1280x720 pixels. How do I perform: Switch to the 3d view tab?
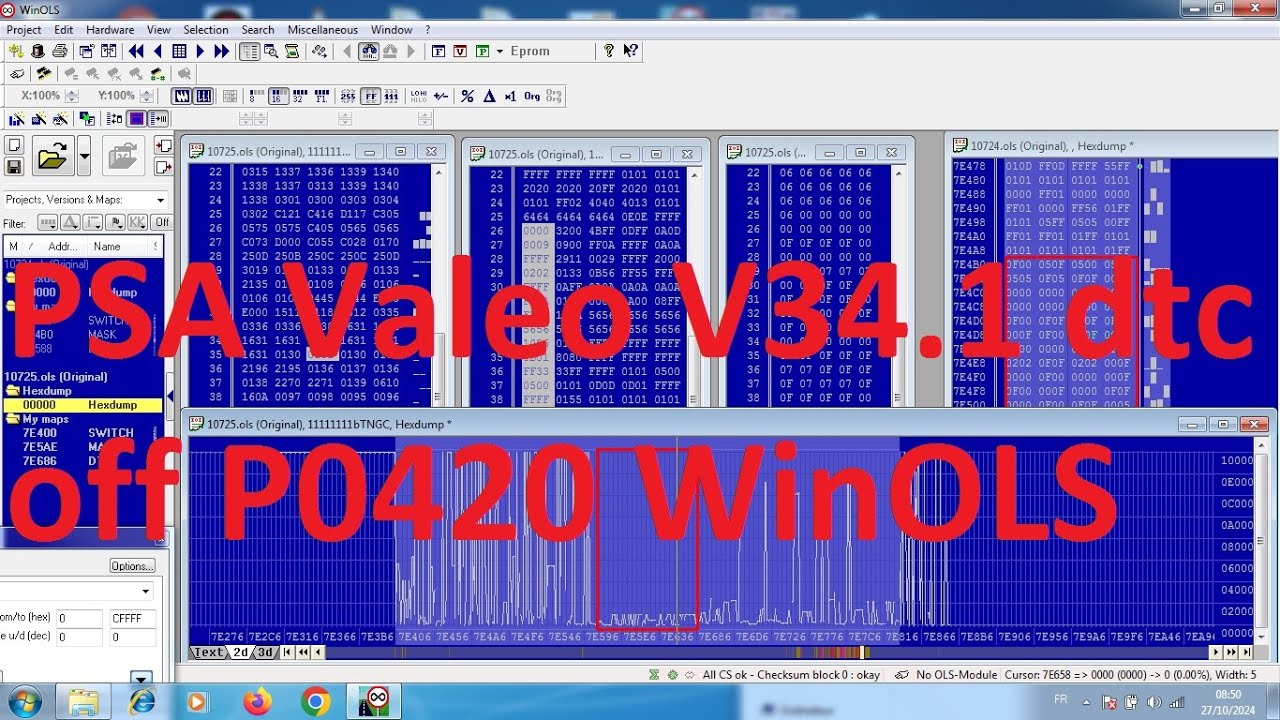pyautogui.click(x=264, y=652)
